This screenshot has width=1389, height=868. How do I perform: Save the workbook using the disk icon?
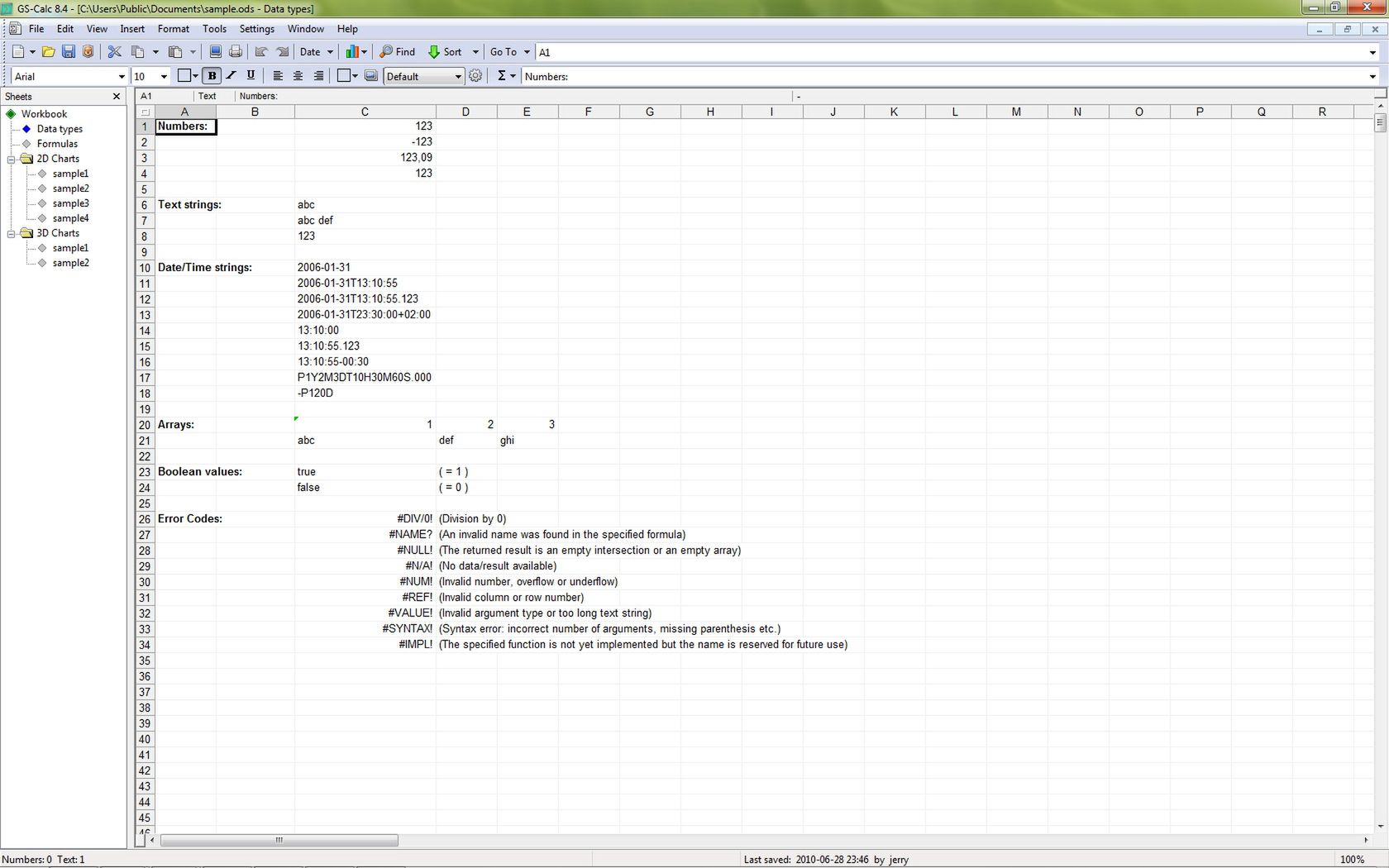click(x=69, y=51)
